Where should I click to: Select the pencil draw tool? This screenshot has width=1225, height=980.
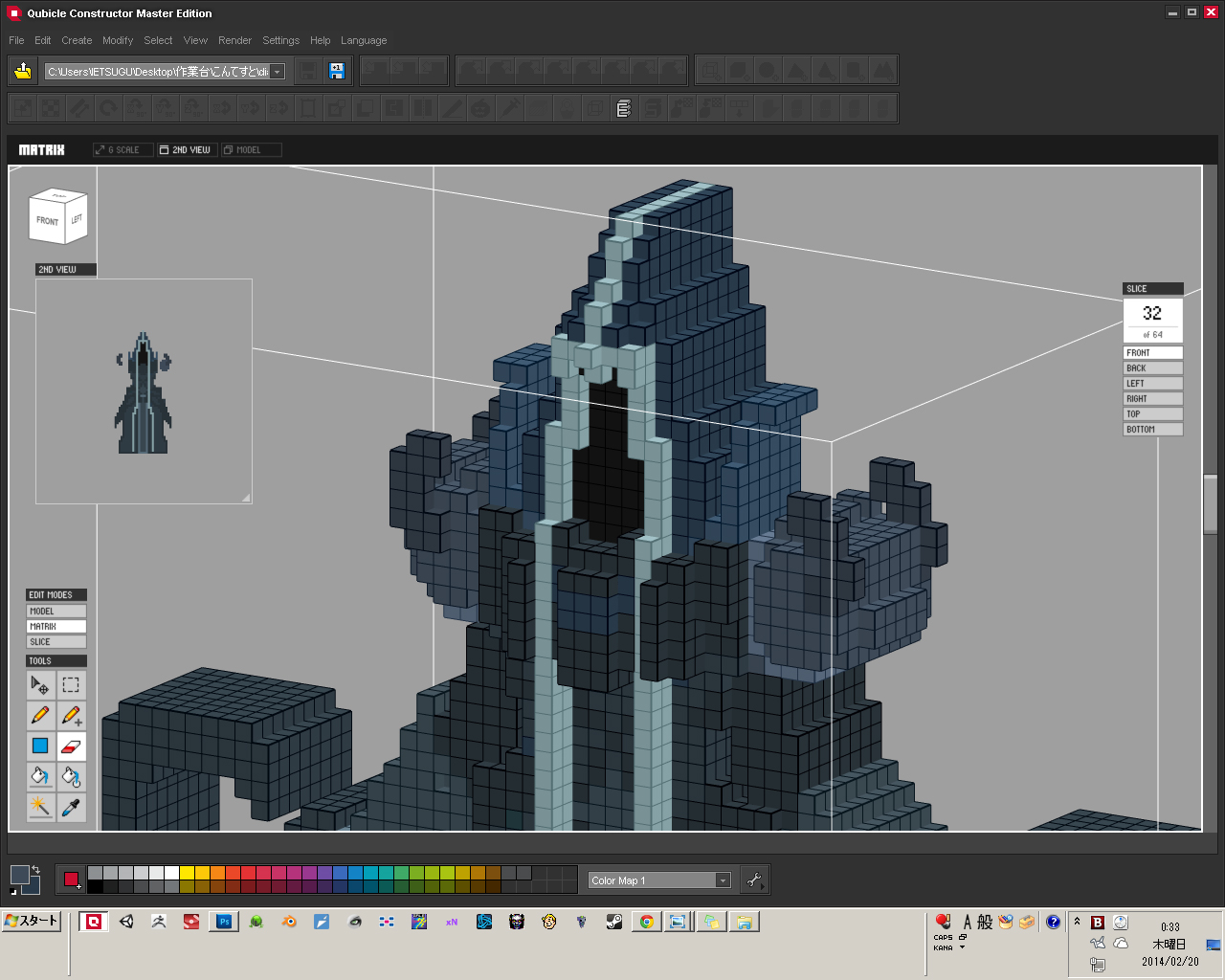[40, 715]
